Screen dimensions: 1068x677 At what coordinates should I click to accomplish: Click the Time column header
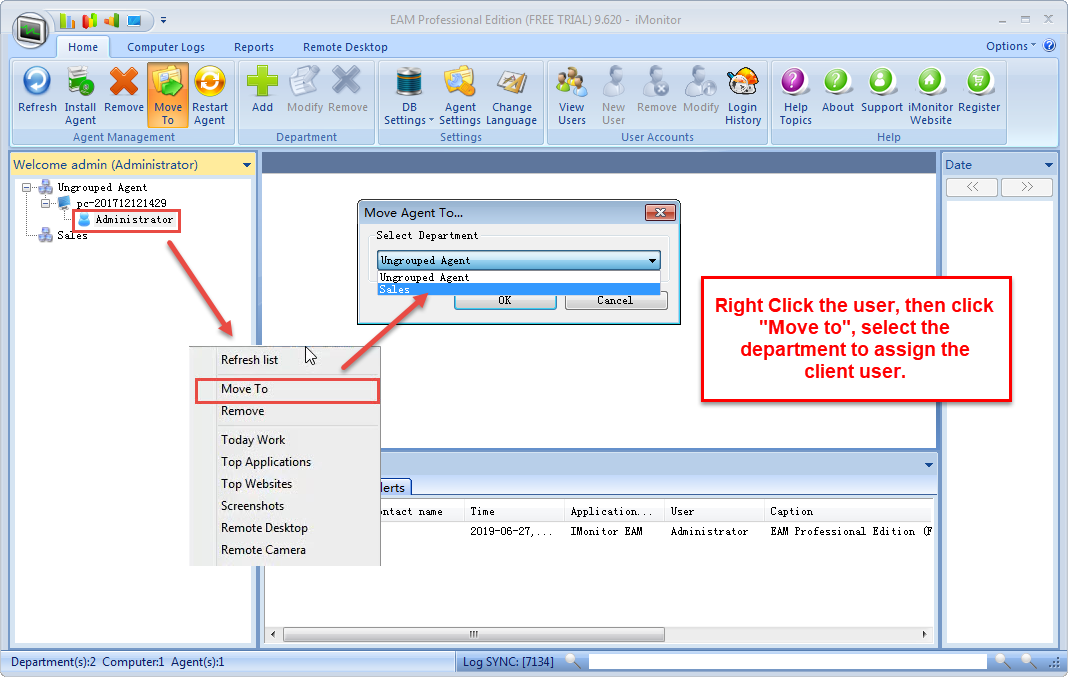pos(515,511)
